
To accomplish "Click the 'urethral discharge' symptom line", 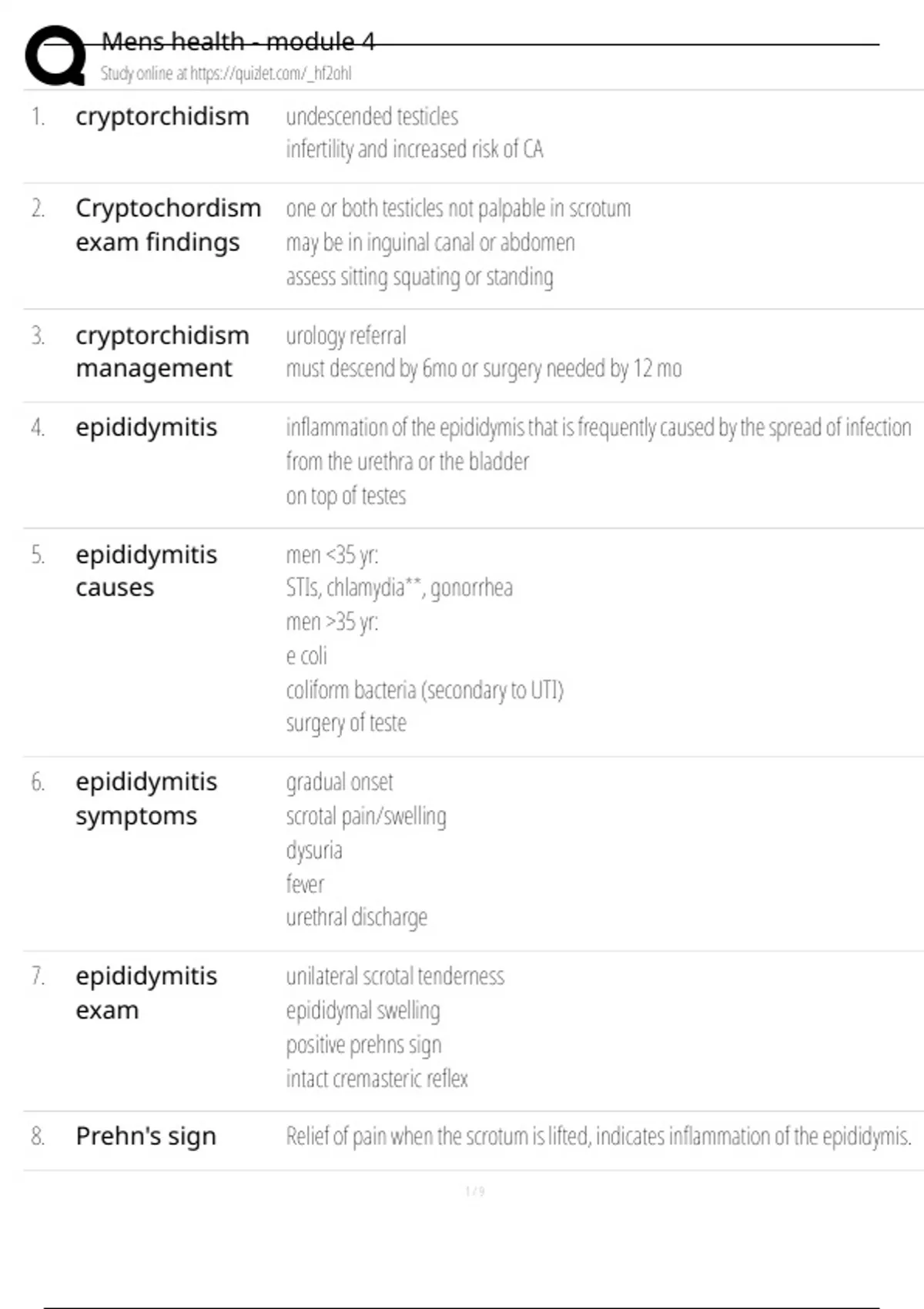I will [x=357, y=917].
